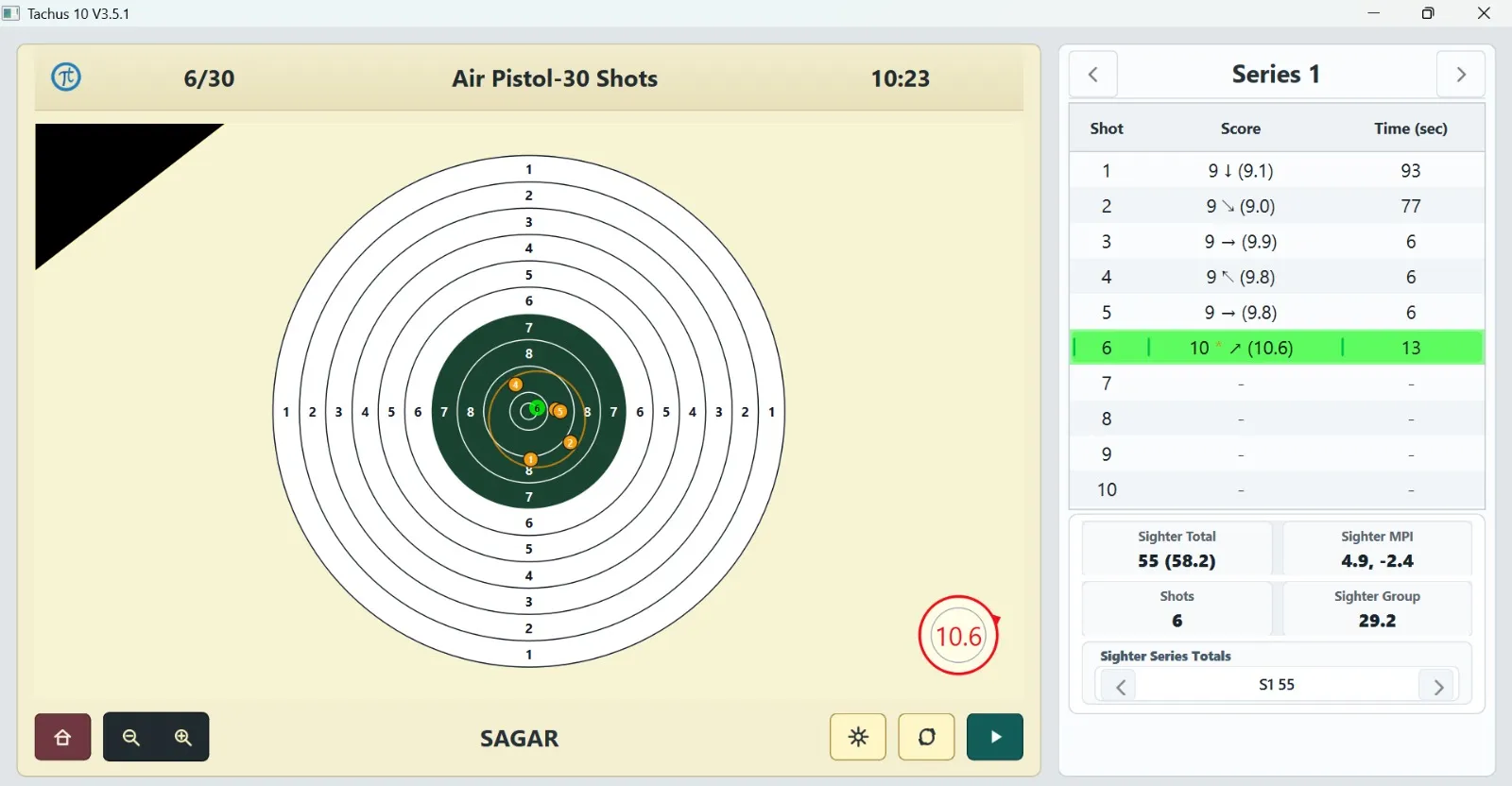Screen dimensions: 1512x786
Task: Click the 6/30 shot counter
Action: point(209,78)
